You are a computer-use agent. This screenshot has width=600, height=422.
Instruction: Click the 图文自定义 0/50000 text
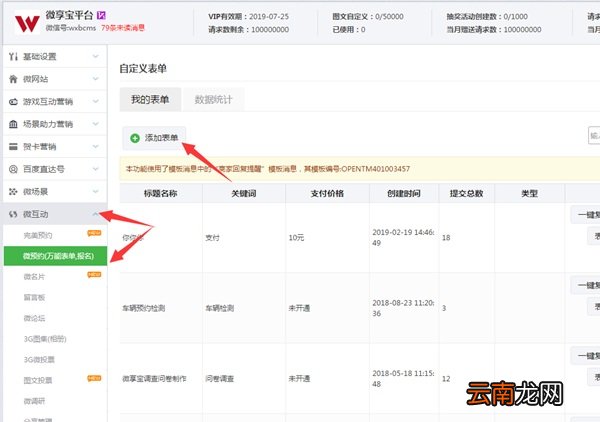pos(368,16)
